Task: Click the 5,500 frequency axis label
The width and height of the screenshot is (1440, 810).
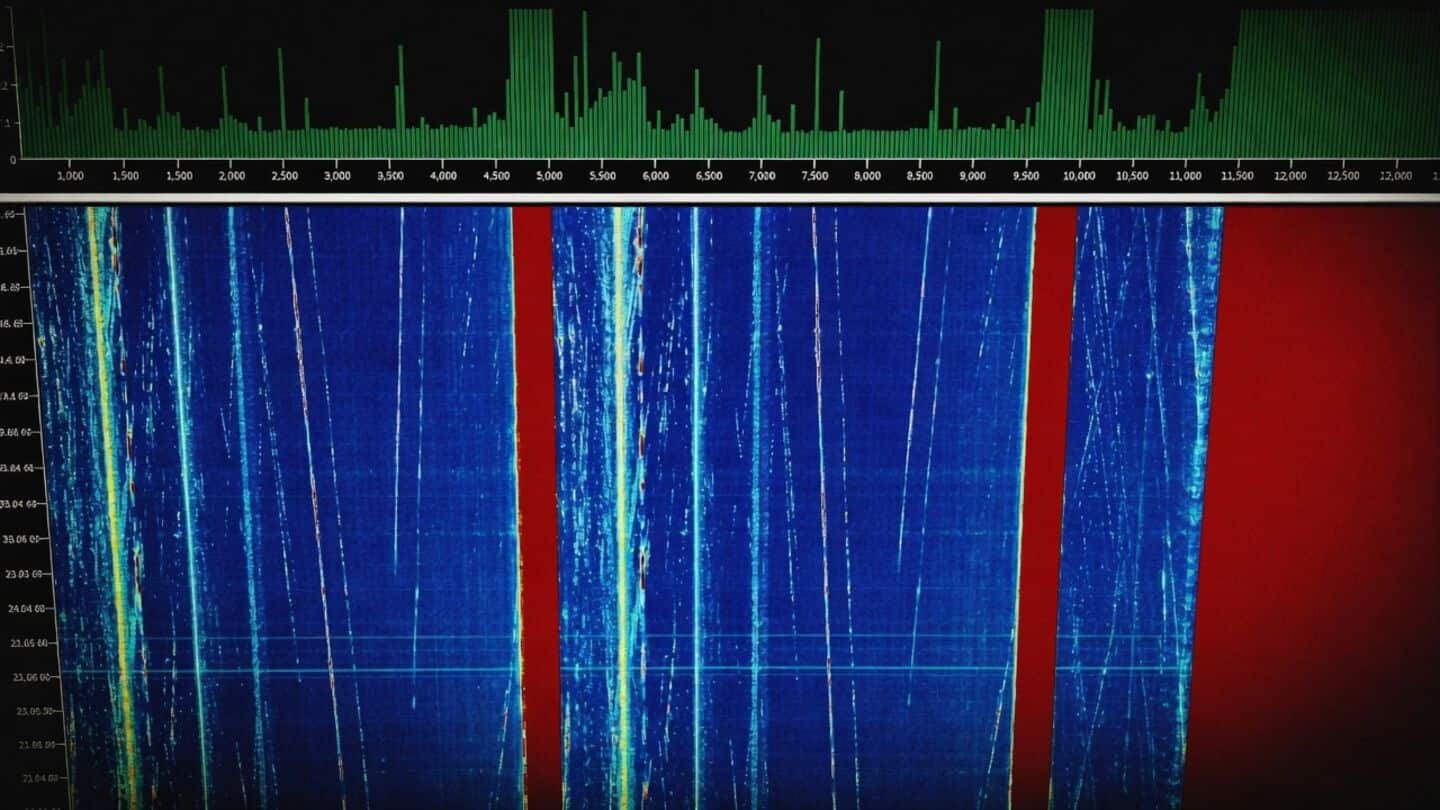Action: [602, 176]
